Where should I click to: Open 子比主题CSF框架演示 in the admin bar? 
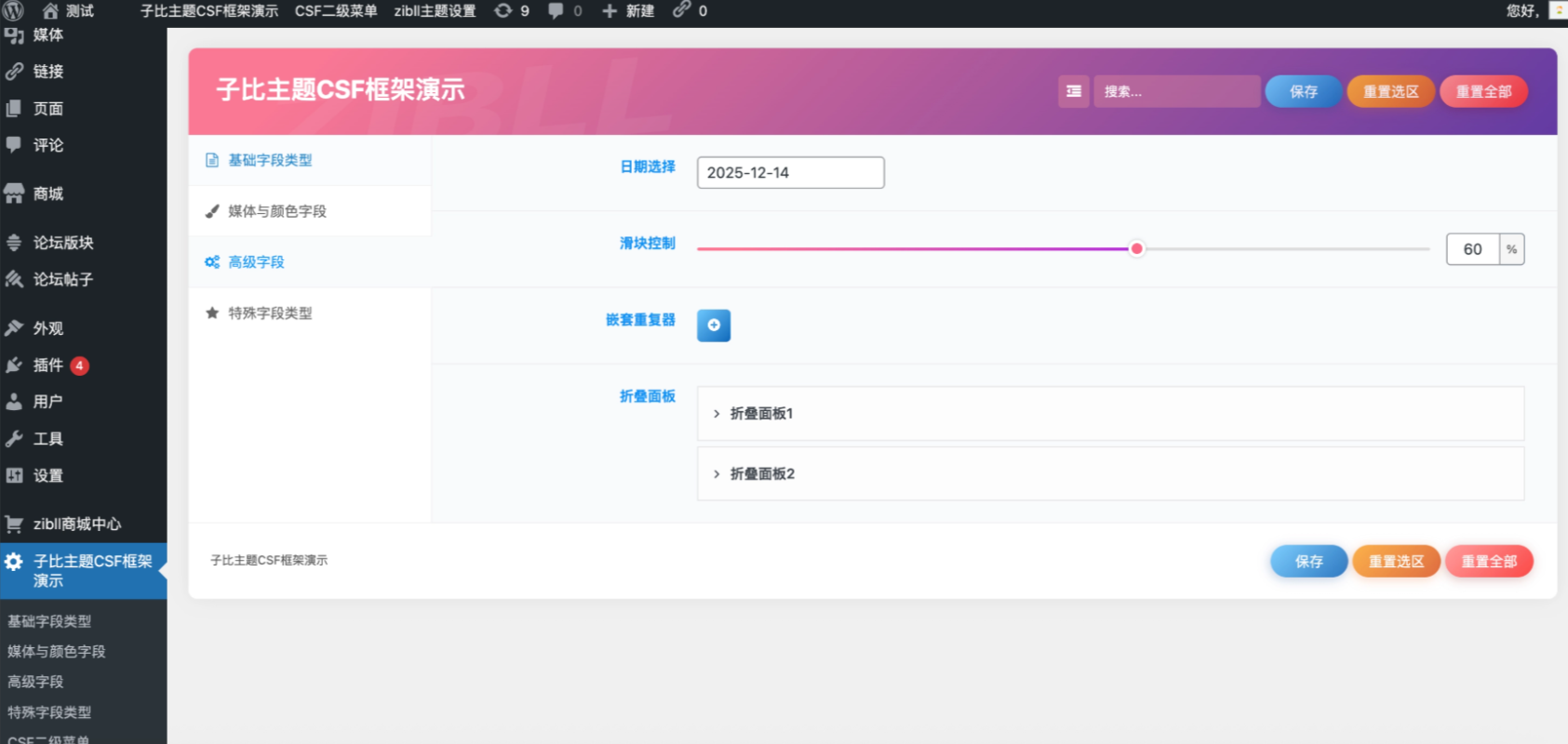209,11
